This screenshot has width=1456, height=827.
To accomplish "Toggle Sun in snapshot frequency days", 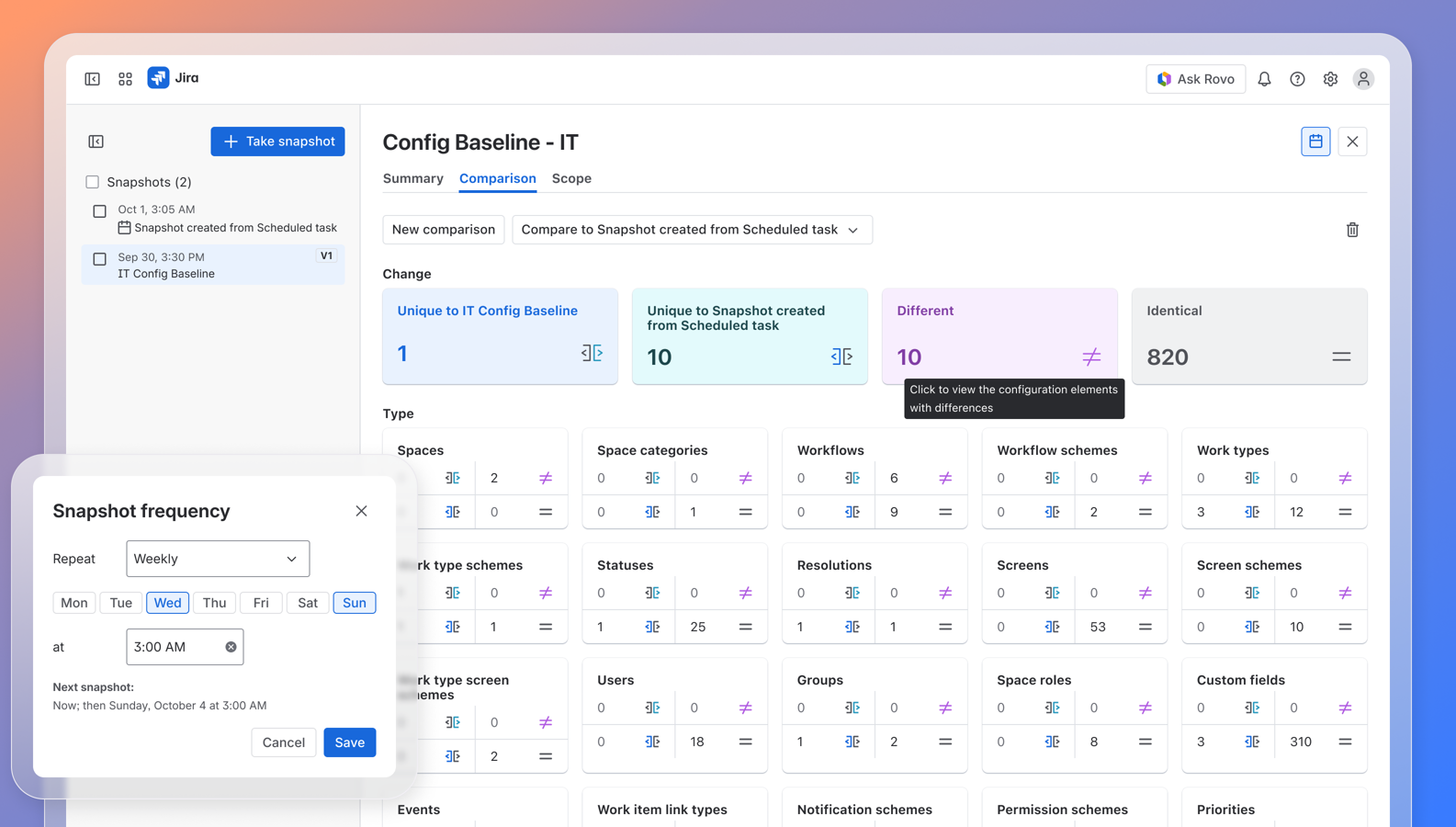I will click(x=355, y=603).
